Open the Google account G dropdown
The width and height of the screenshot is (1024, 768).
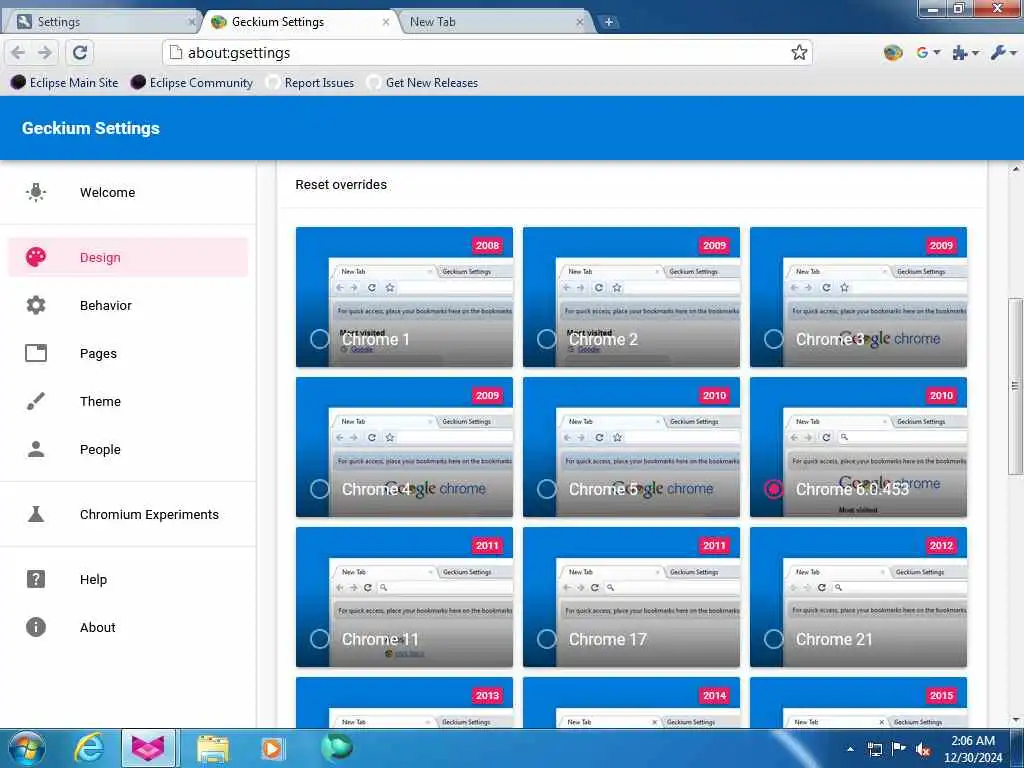(x=928, y=52)
